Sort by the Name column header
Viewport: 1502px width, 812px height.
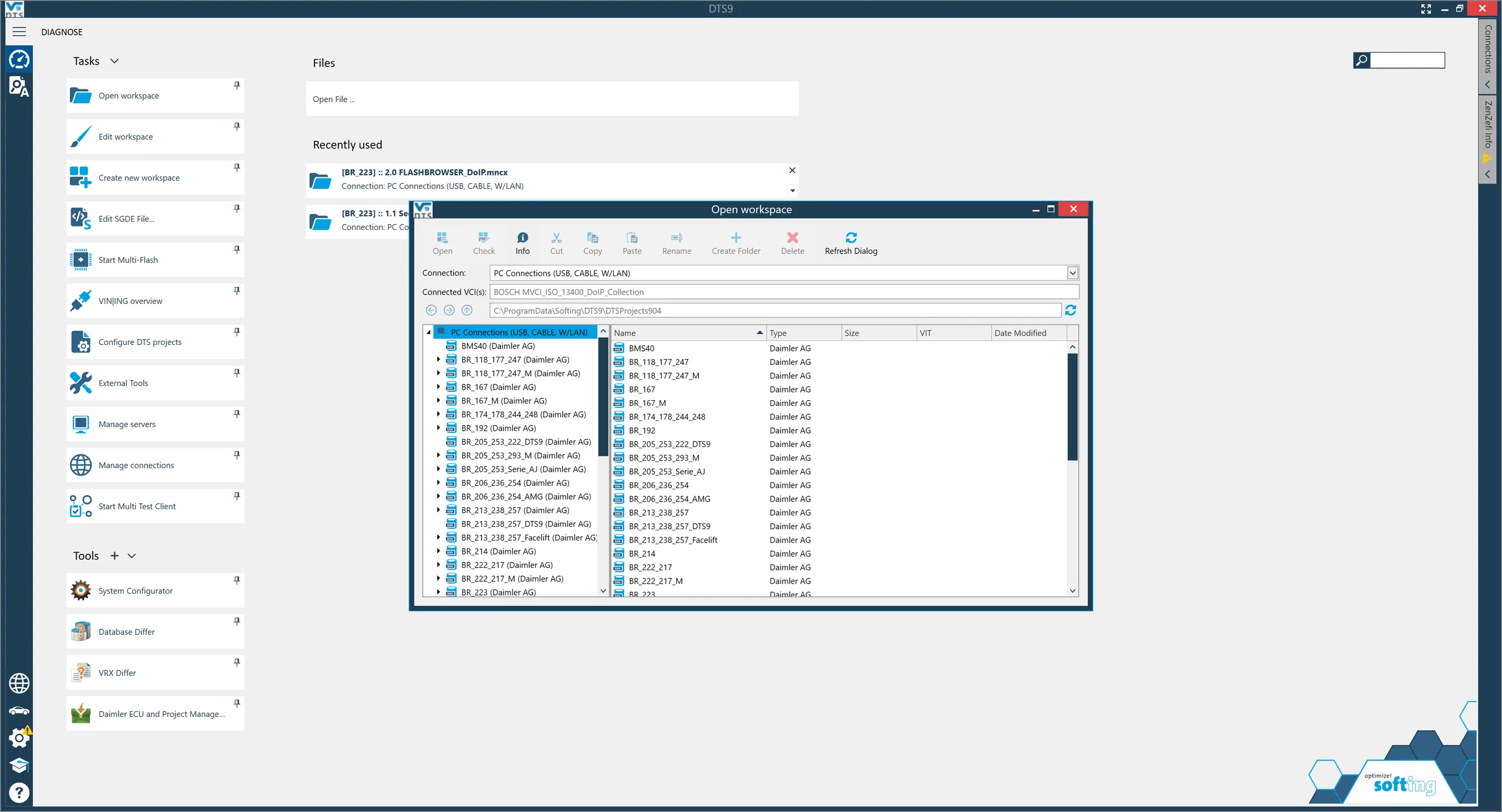click(x=689, y=333)
